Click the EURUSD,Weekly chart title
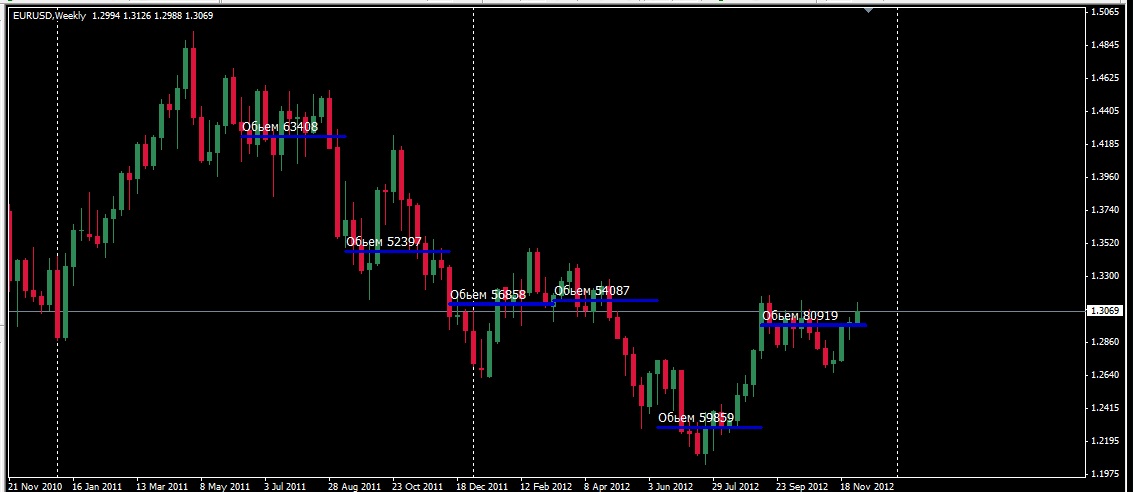This screenshot has height=492, width=1133. pos(51,15)
